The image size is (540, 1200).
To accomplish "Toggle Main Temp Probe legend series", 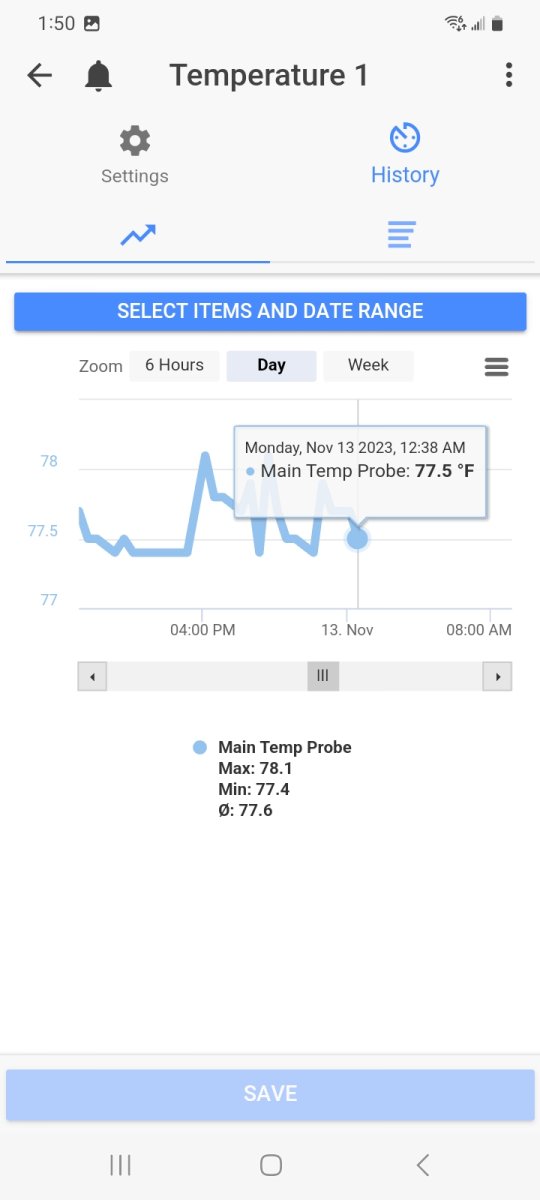I will [272, 747].
